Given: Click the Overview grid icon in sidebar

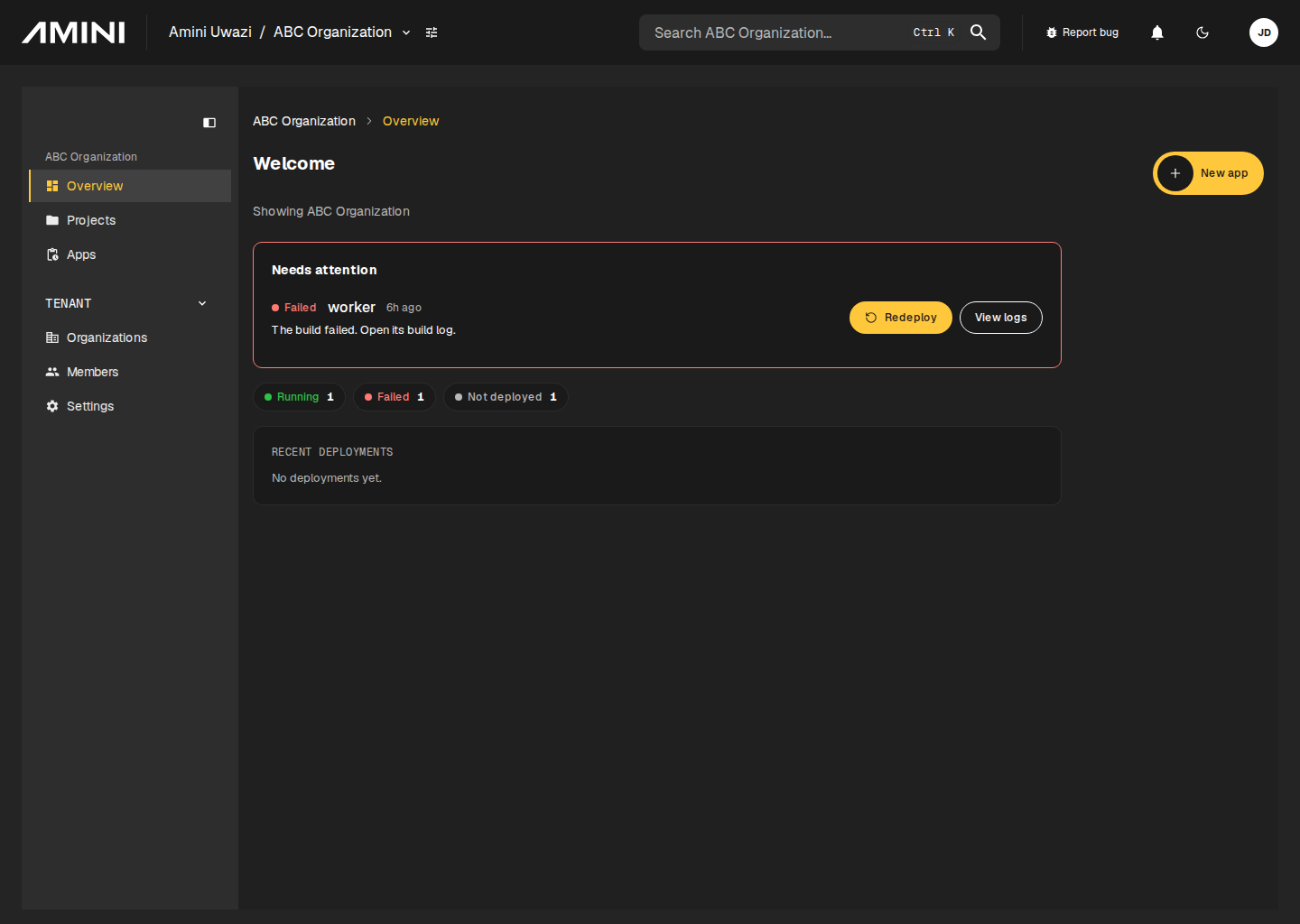Looking at the screenshot, I should (x=52, y=186).
